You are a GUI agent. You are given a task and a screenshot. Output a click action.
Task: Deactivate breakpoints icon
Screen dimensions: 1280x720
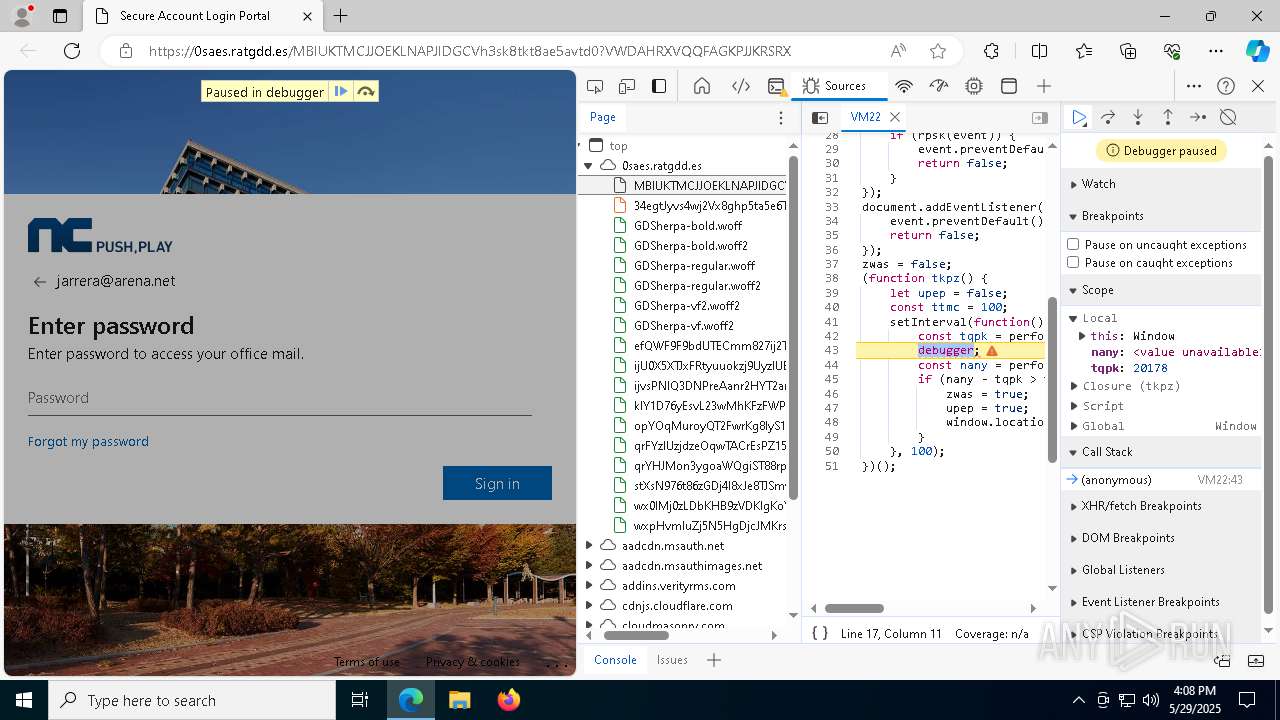tap(1228, 118)
